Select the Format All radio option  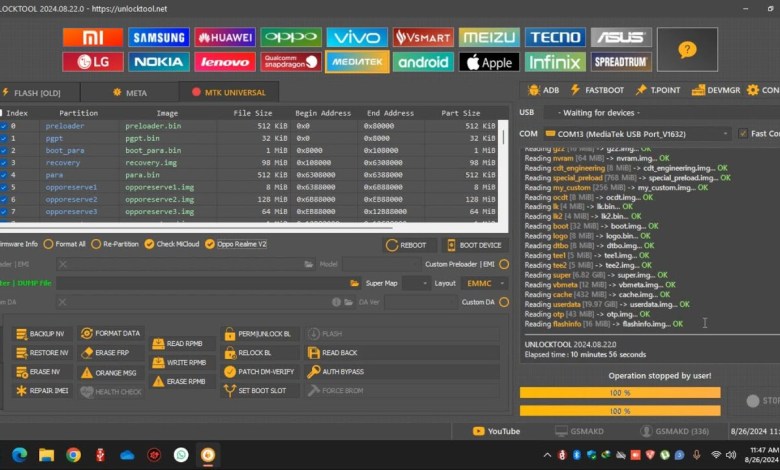click(65, 244)
